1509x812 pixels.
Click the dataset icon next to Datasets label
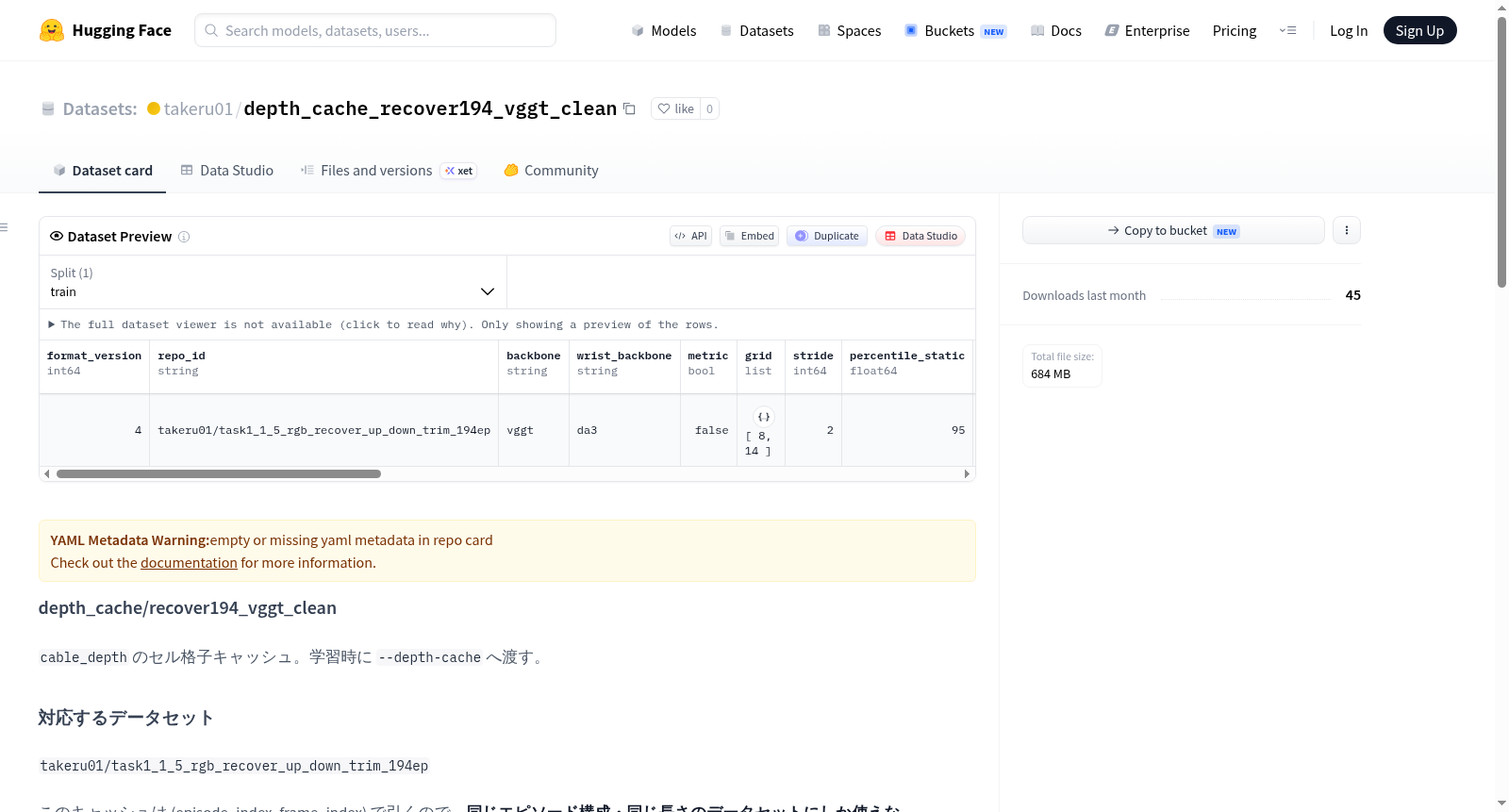click(x=48, y=109)
